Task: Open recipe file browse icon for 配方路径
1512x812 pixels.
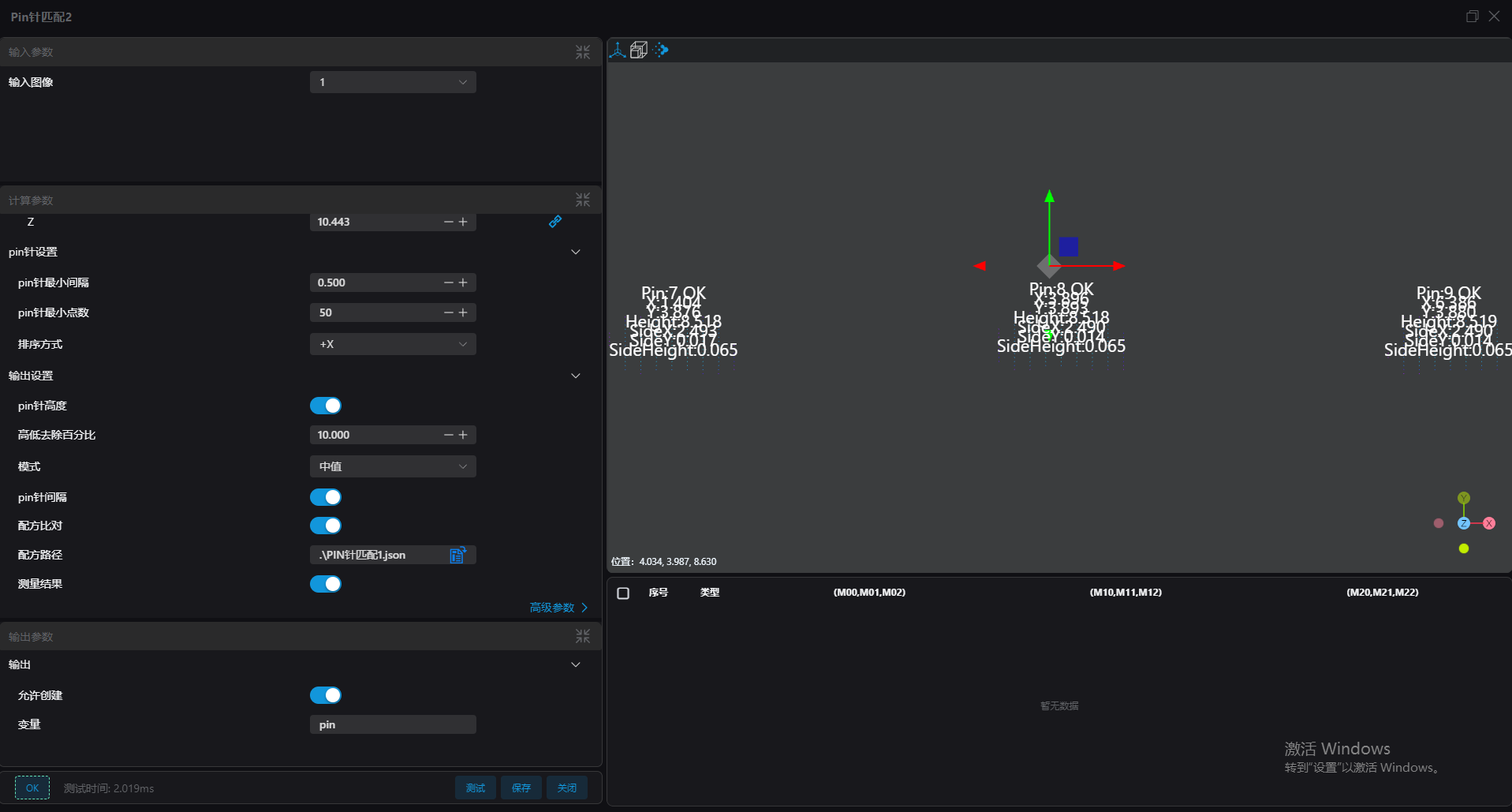Action: pos(457,555)
